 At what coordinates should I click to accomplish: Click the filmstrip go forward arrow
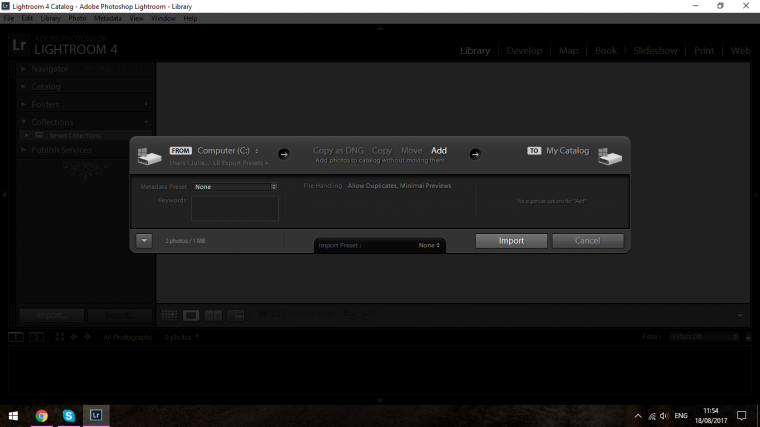[x=87, y=337]
